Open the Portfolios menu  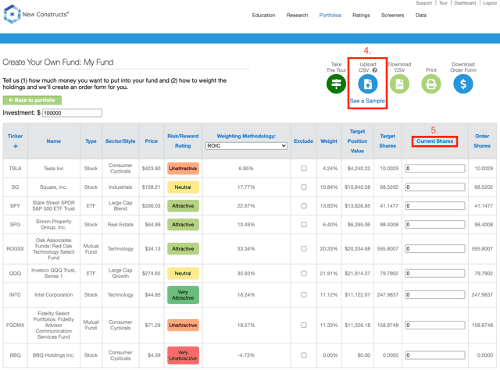330,15
